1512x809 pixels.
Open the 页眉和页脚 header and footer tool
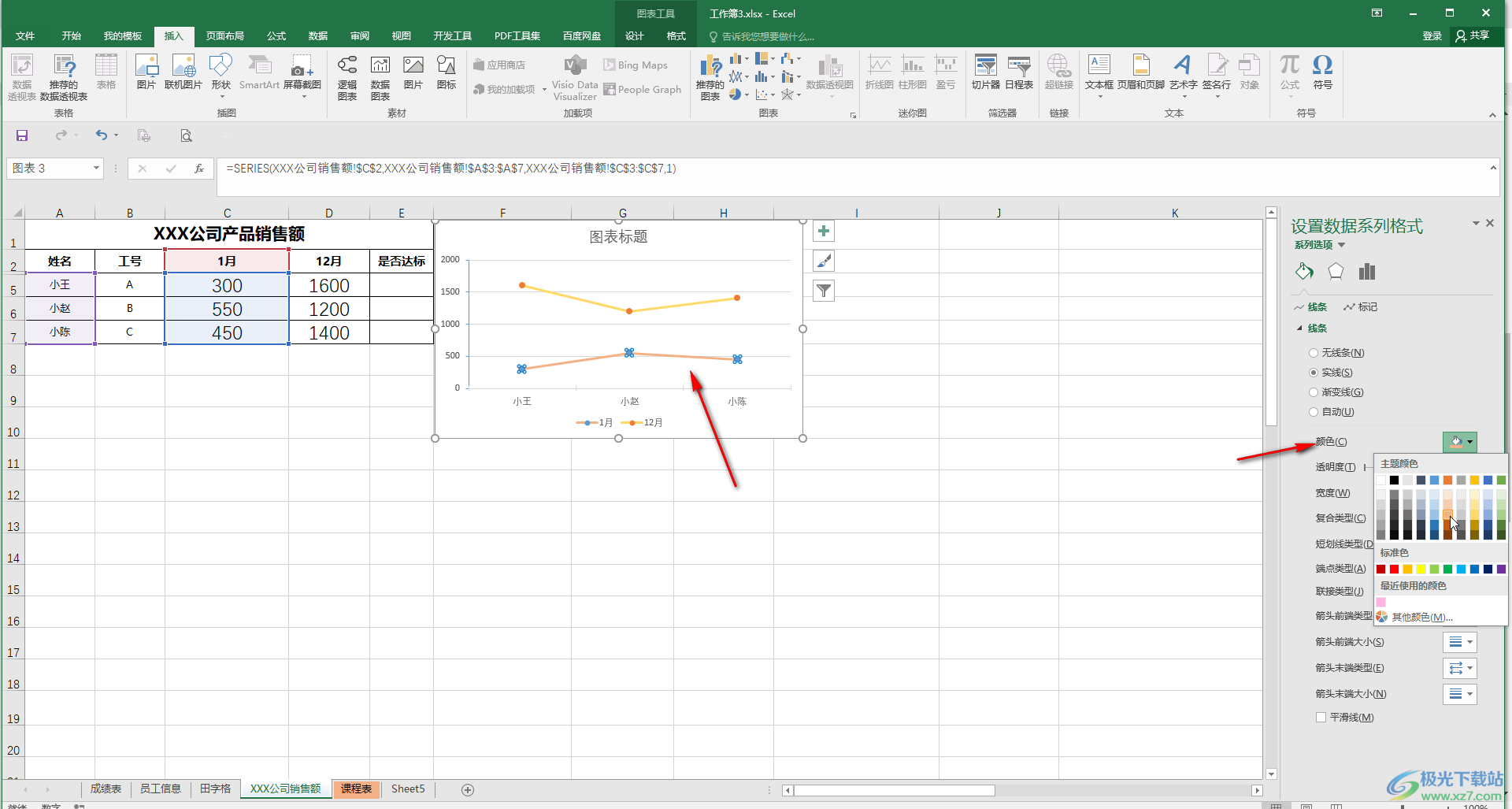pos(1140,72)
